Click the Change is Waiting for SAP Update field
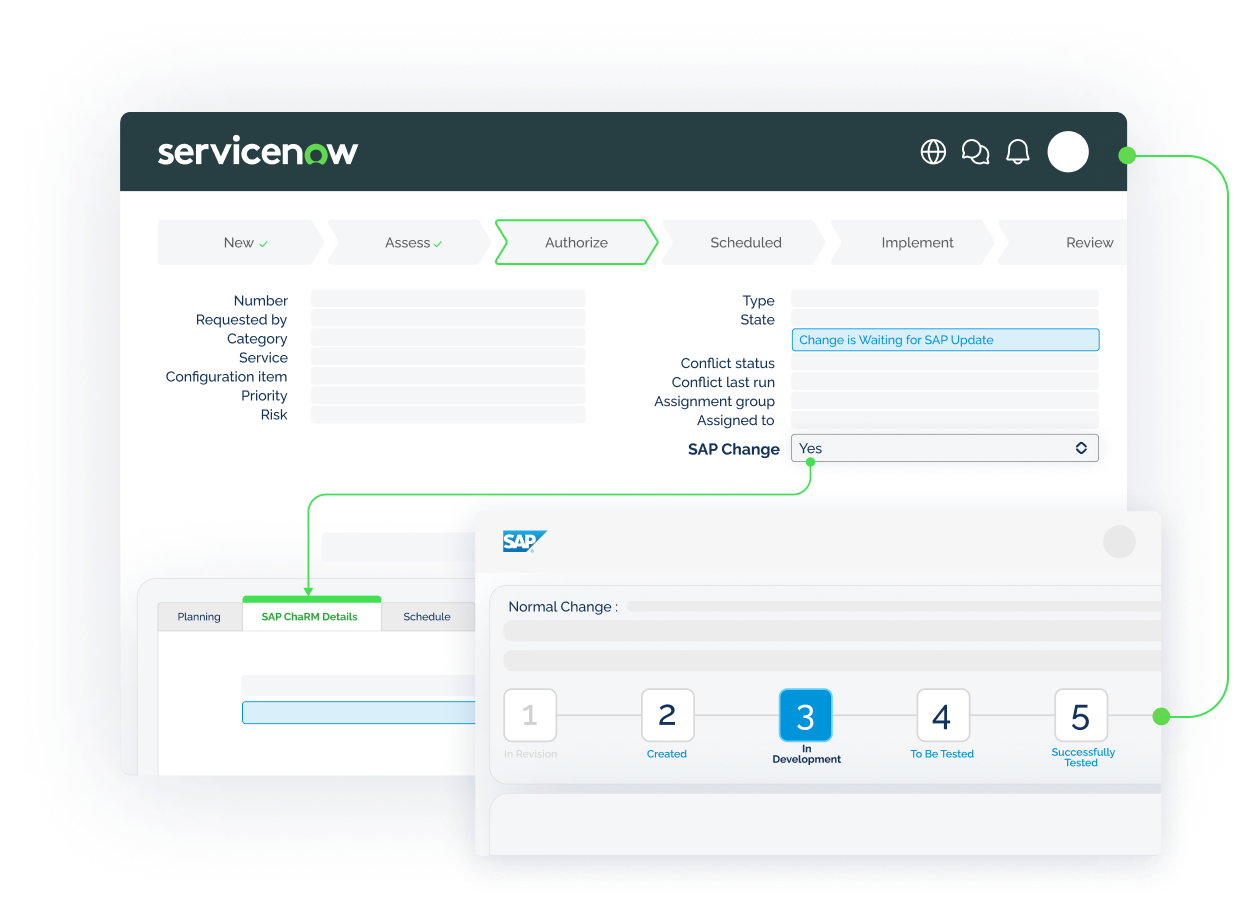This screenshot has width=1248, height=904. pos(944,340)
